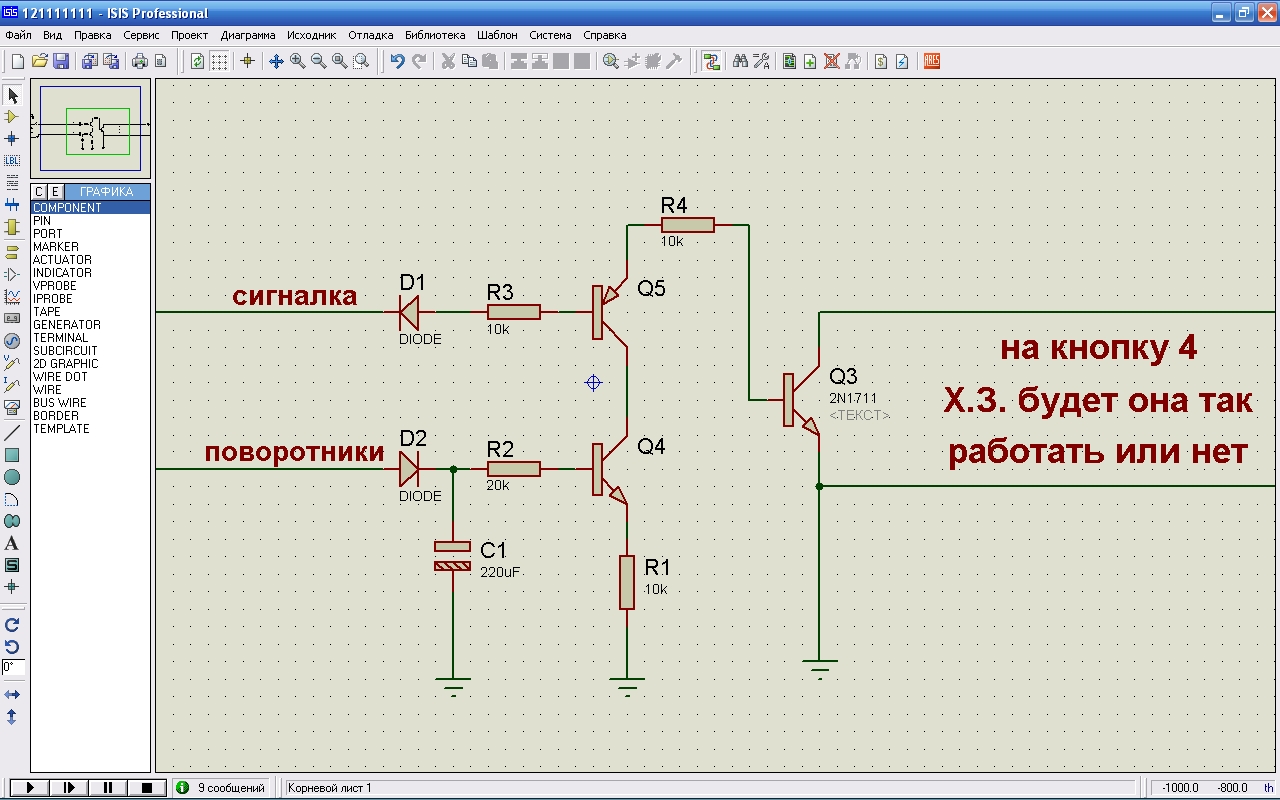Select the wire label (LBL) tool

pos(12,160)
